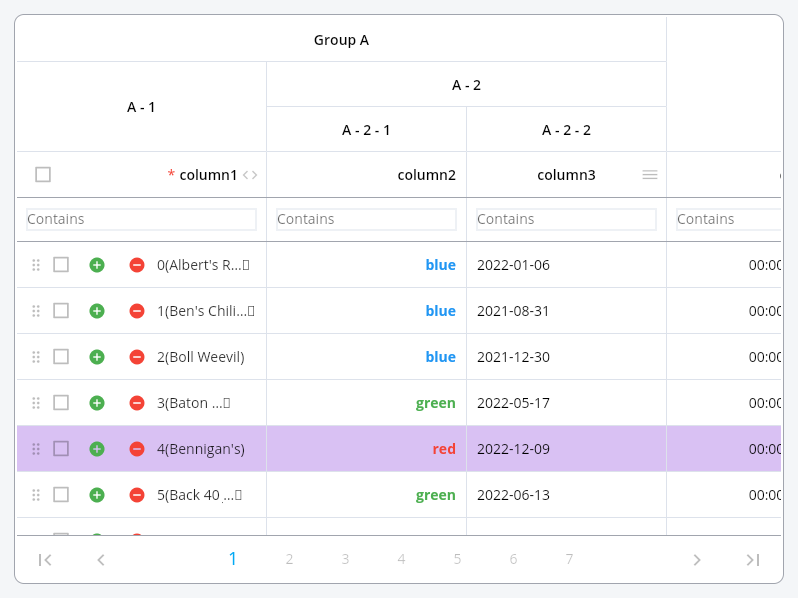
Task: Jump to last page arrow
Action: (753, 560)
